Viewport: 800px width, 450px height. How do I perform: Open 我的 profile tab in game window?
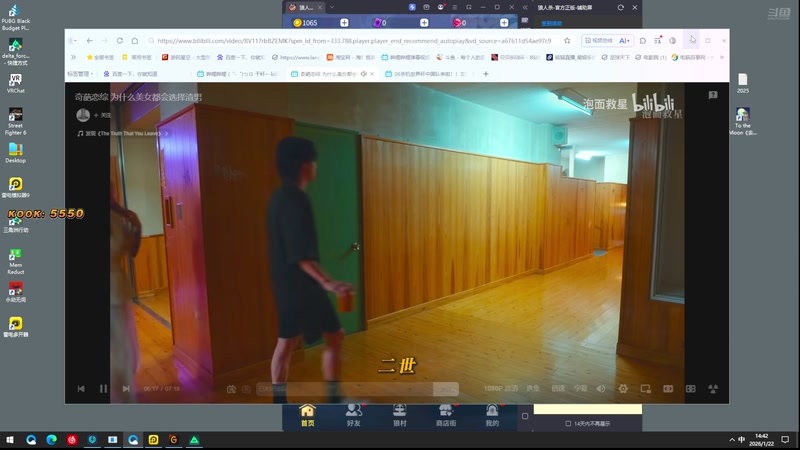492,415
